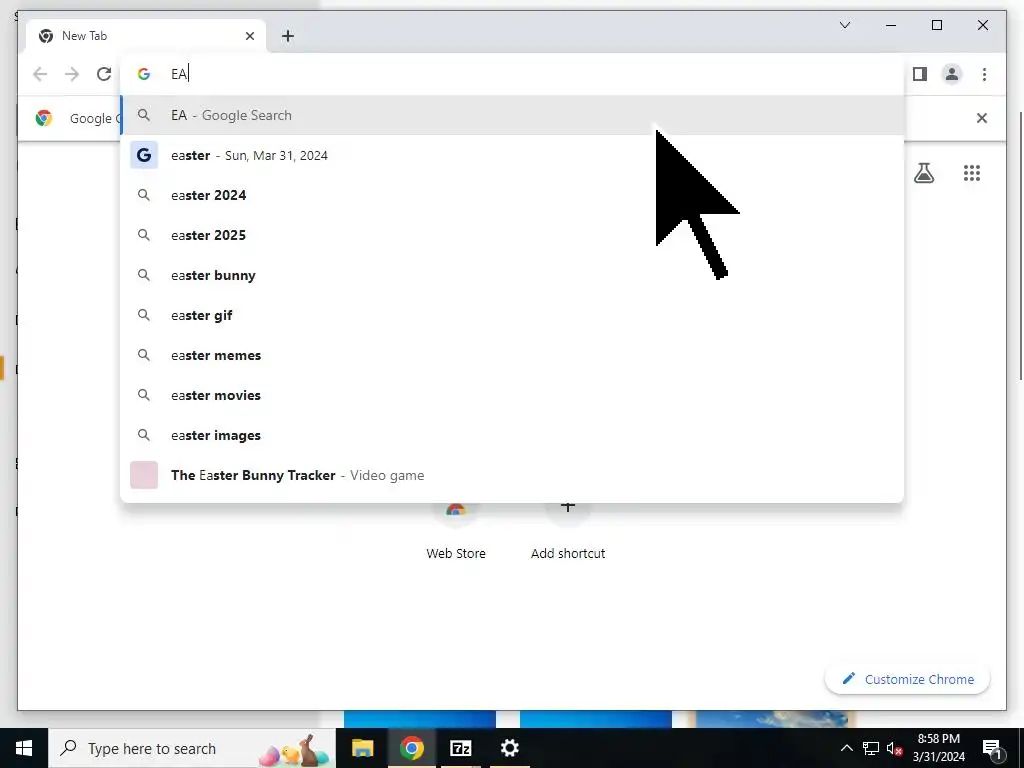Click the Chrome logo in the info bar
1024x768 pixels.
pos(44,118)
